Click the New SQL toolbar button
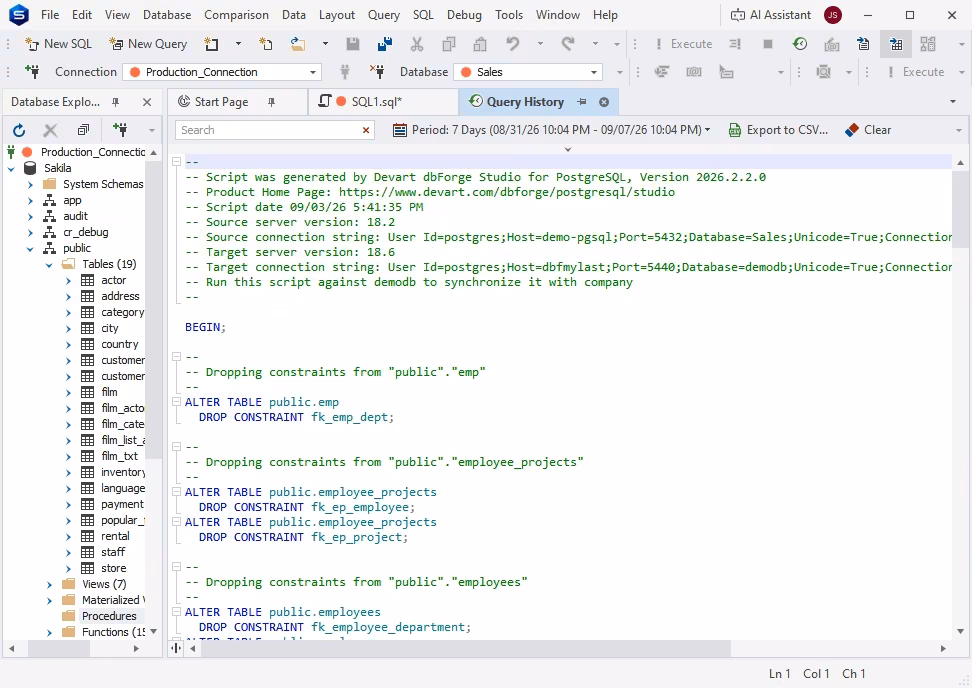 pos(58,44)
